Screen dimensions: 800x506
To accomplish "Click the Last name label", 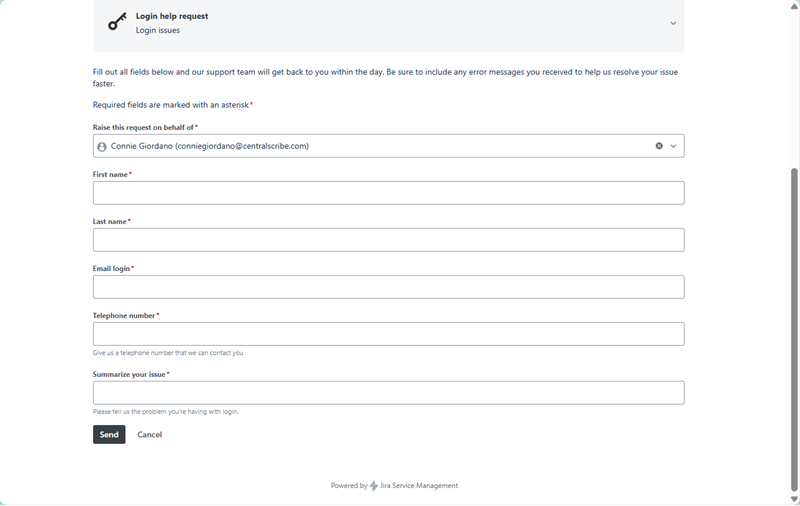I will pos(110,221).
